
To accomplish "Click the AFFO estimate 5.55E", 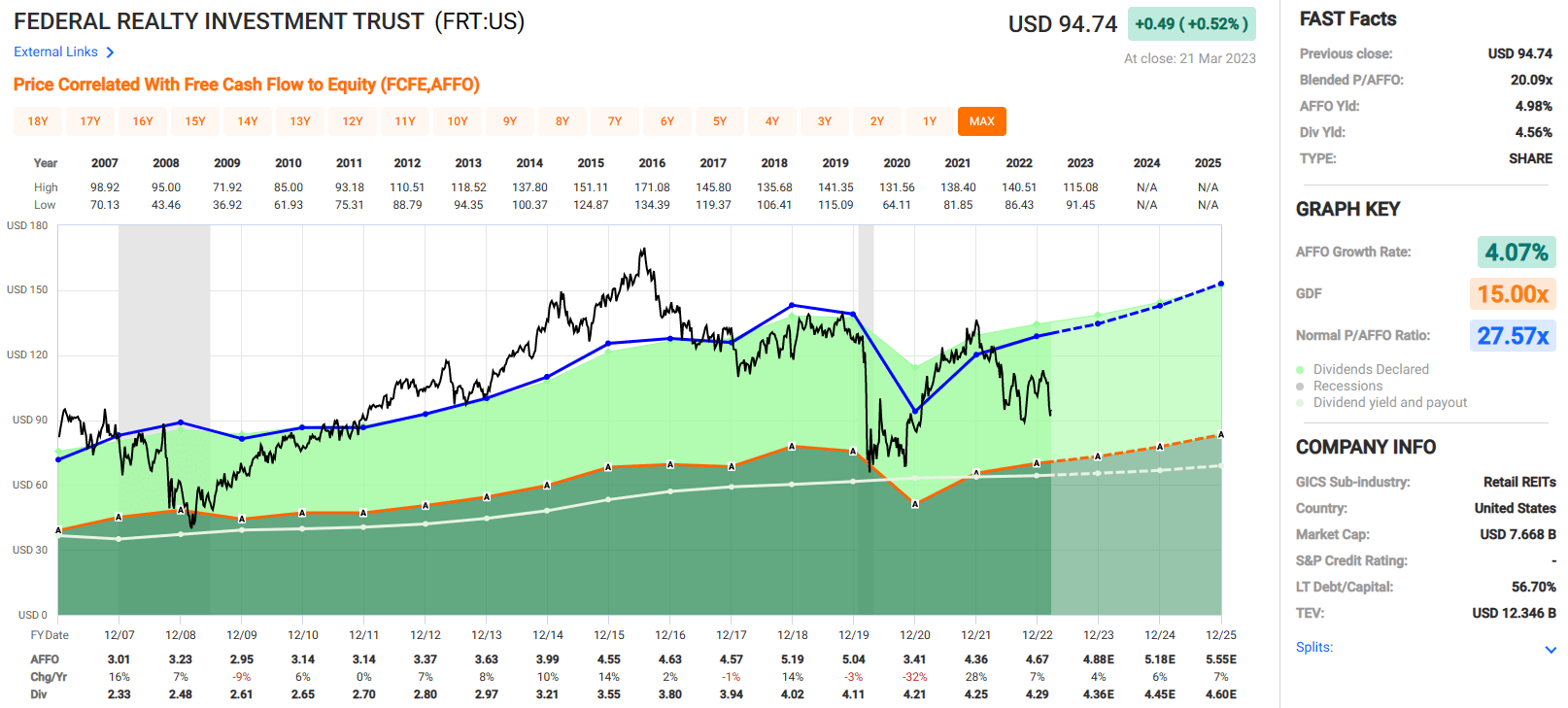I will tap(1221, 659).
